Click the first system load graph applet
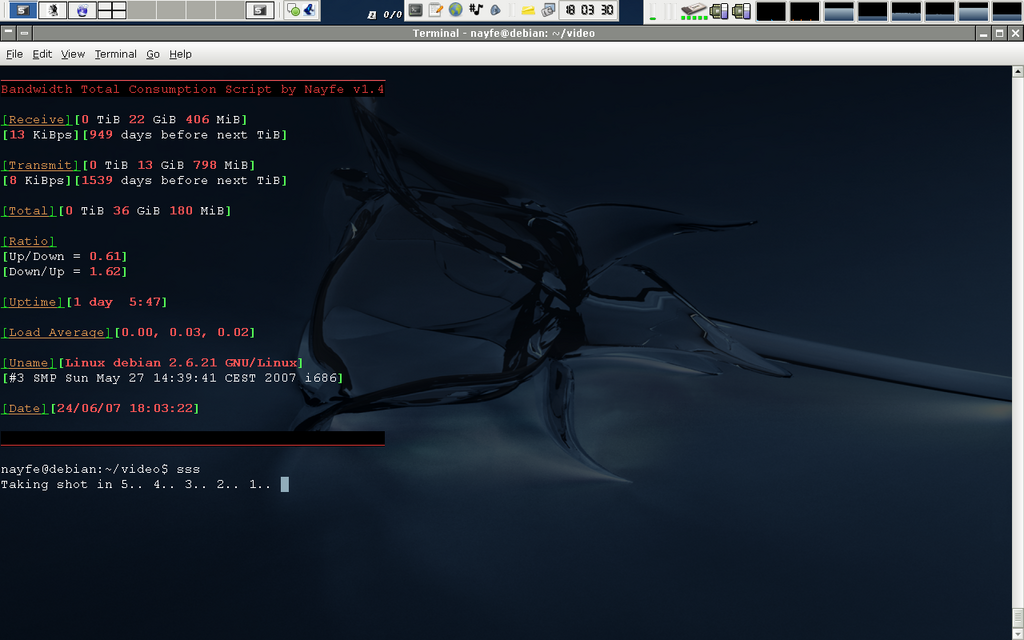The height and width of the screenshot is (640, 1024). click(771, 11)
